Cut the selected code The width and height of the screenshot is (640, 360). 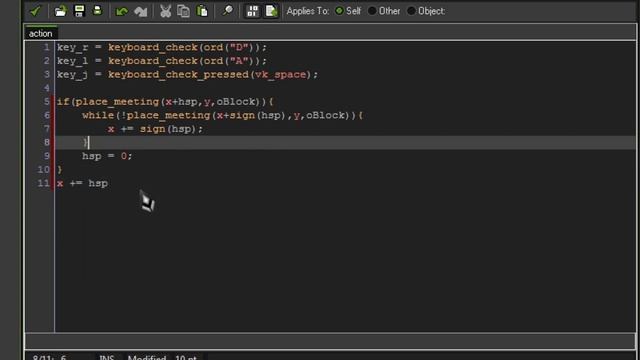(165, 11)
